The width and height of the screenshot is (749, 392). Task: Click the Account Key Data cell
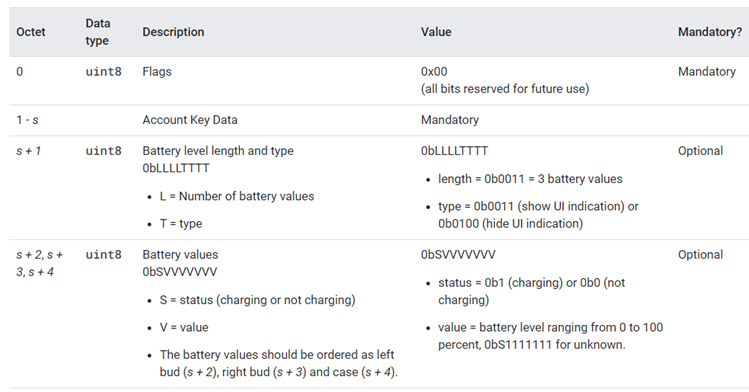[x=190, y=120]
